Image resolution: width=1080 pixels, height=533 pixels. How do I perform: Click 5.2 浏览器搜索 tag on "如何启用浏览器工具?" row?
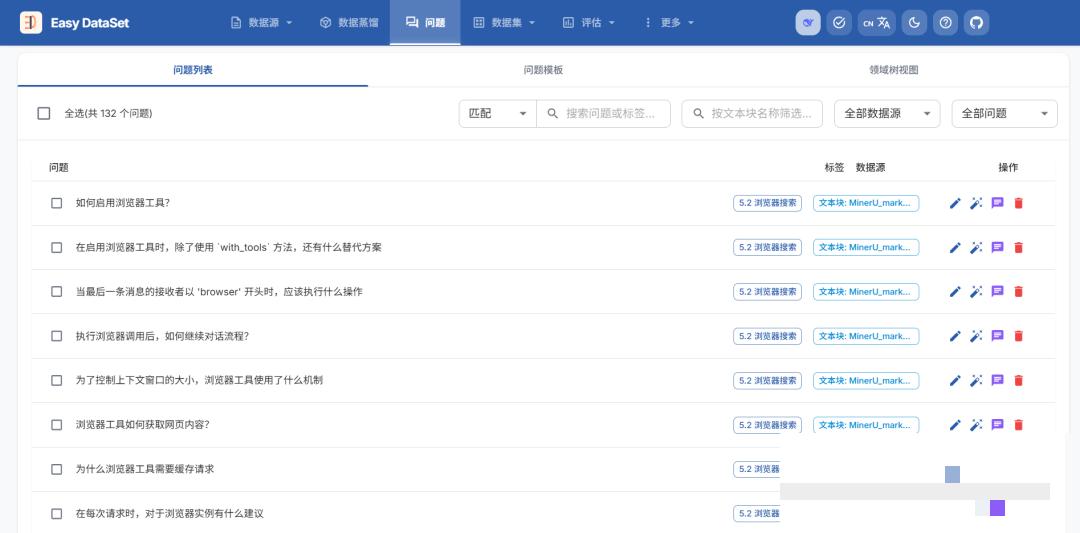click(x=767, y=203)
